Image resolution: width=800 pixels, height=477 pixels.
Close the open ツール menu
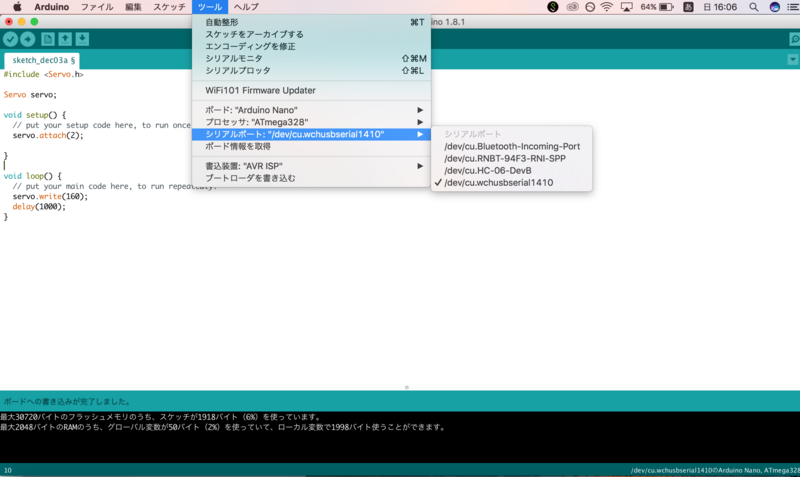pyautogui.click(x=210, y=7)
